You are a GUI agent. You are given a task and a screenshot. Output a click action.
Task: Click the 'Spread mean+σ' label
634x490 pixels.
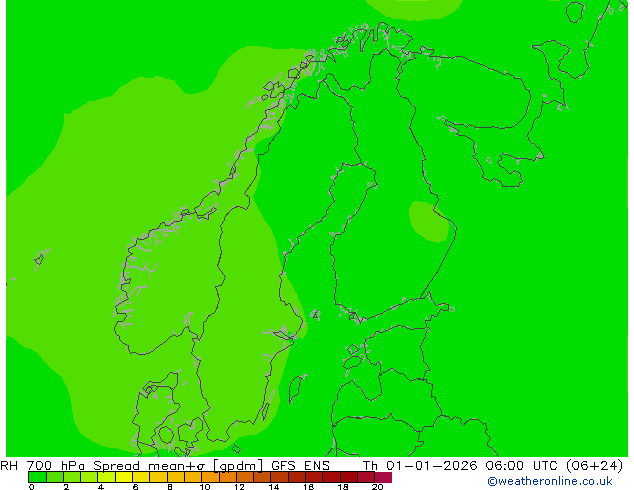pos(149,465)
